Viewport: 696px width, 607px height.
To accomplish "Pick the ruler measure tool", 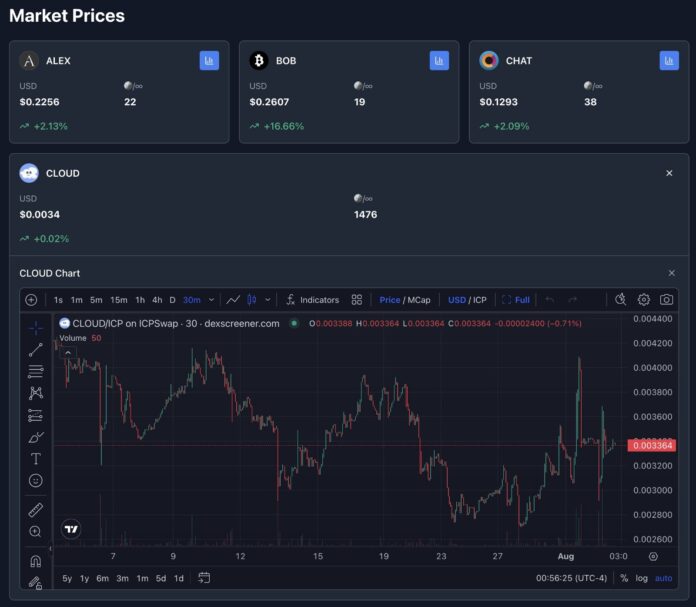I will [x=36, y=510].
